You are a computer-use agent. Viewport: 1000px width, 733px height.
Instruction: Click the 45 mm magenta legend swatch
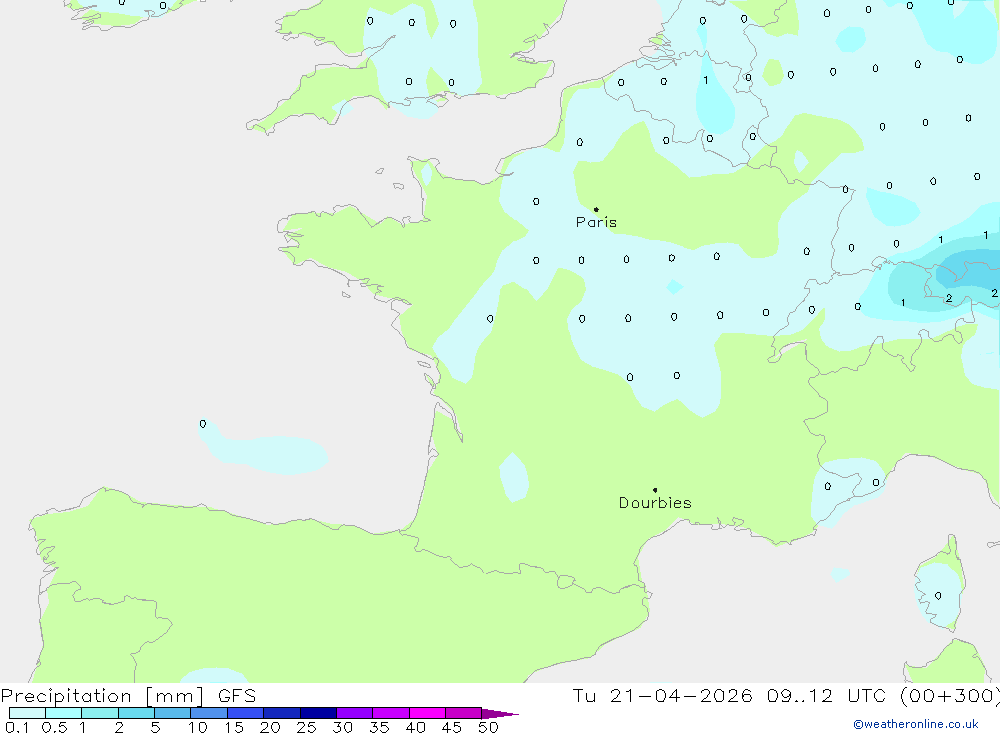(463, 713)
